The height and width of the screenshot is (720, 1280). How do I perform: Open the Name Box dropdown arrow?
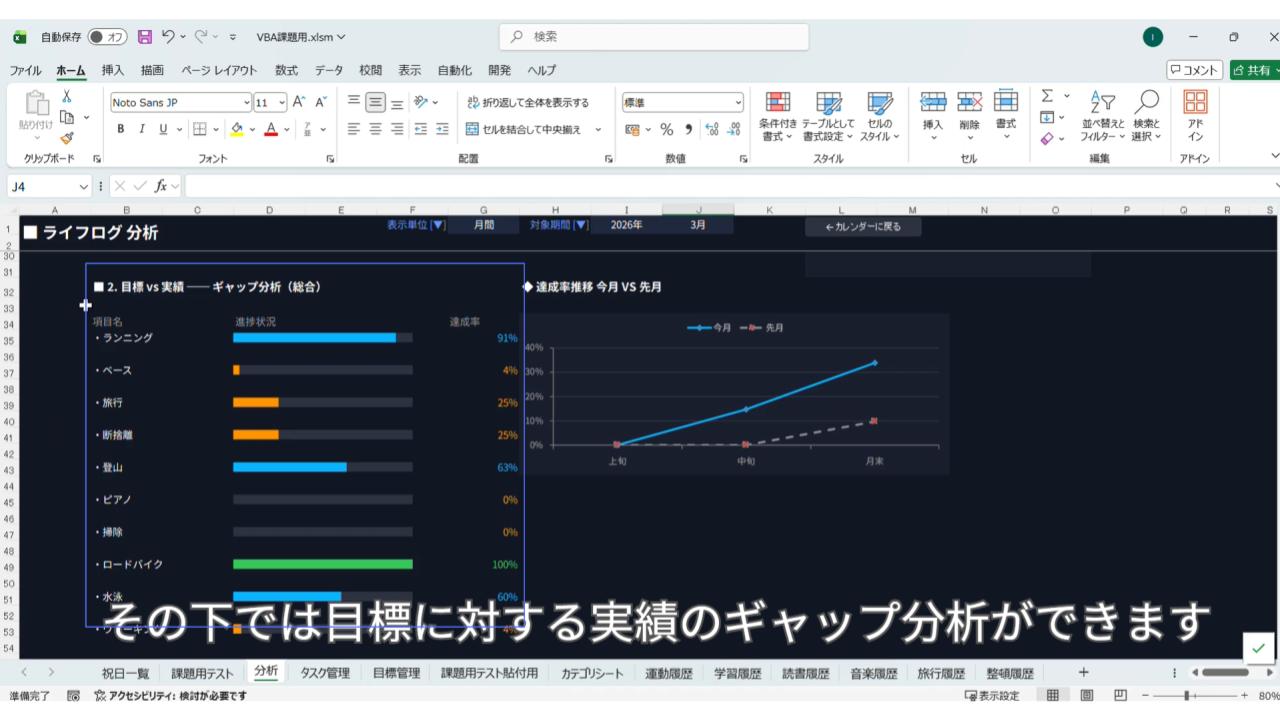pos(84,186)
